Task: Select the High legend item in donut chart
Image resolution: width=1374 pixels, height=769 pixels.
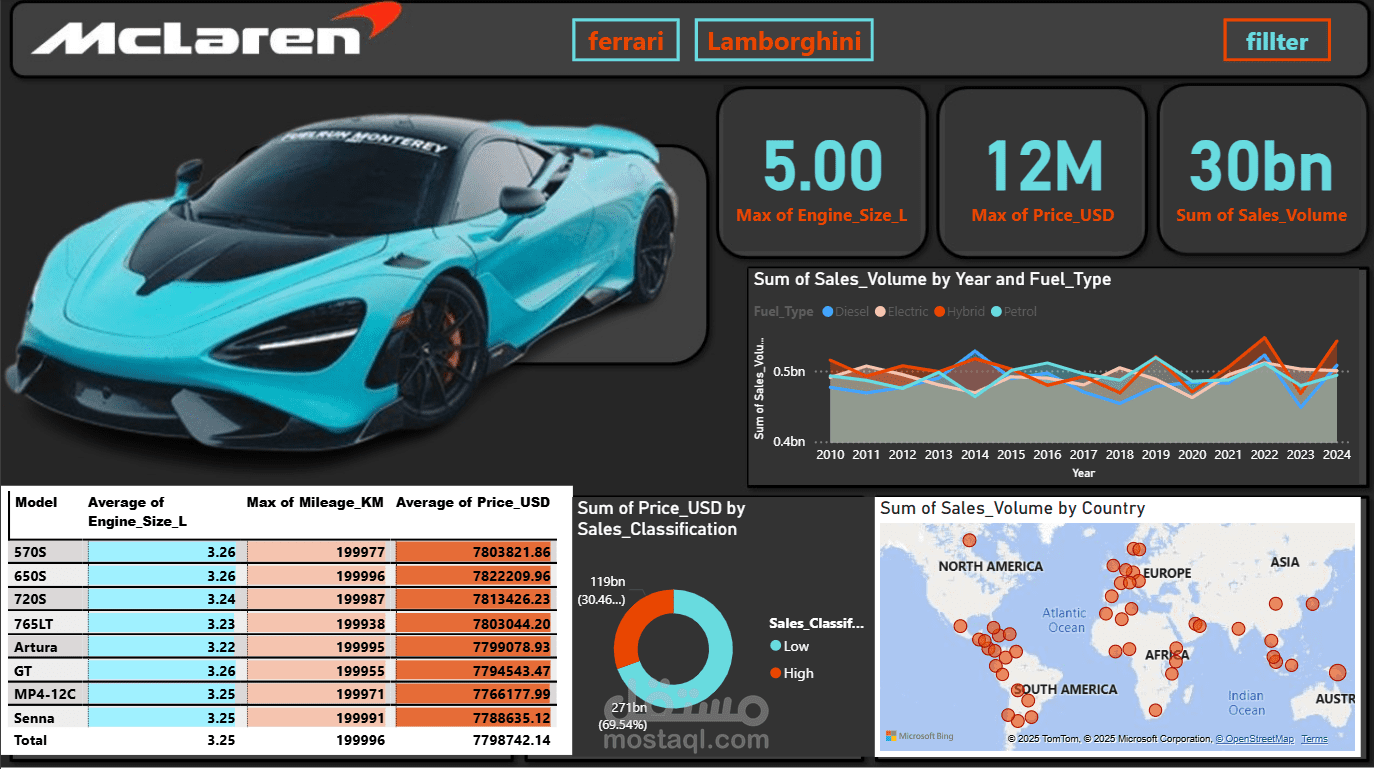Action: [792, 673]
